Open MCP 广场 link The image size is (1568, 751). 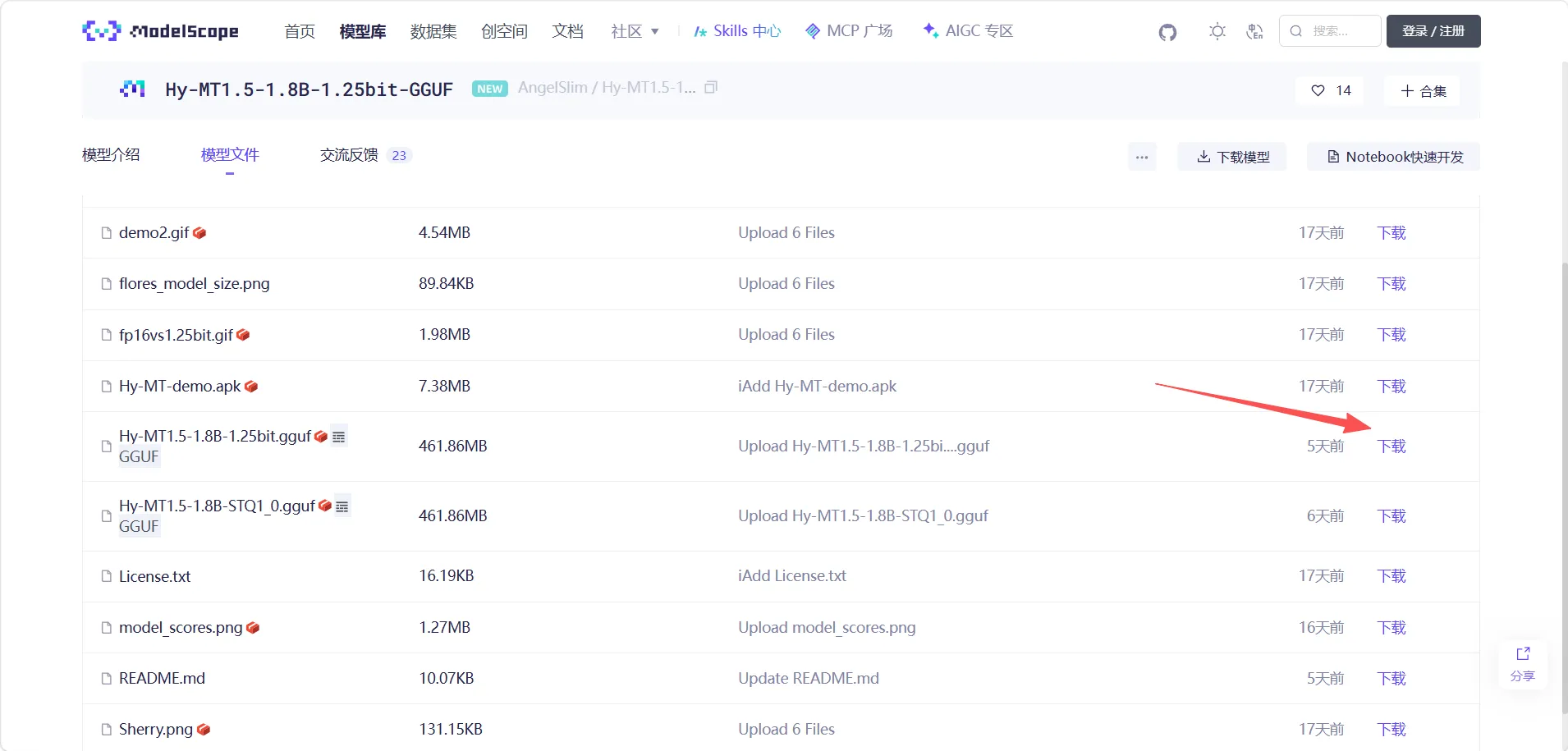click(x=849, y=31)
